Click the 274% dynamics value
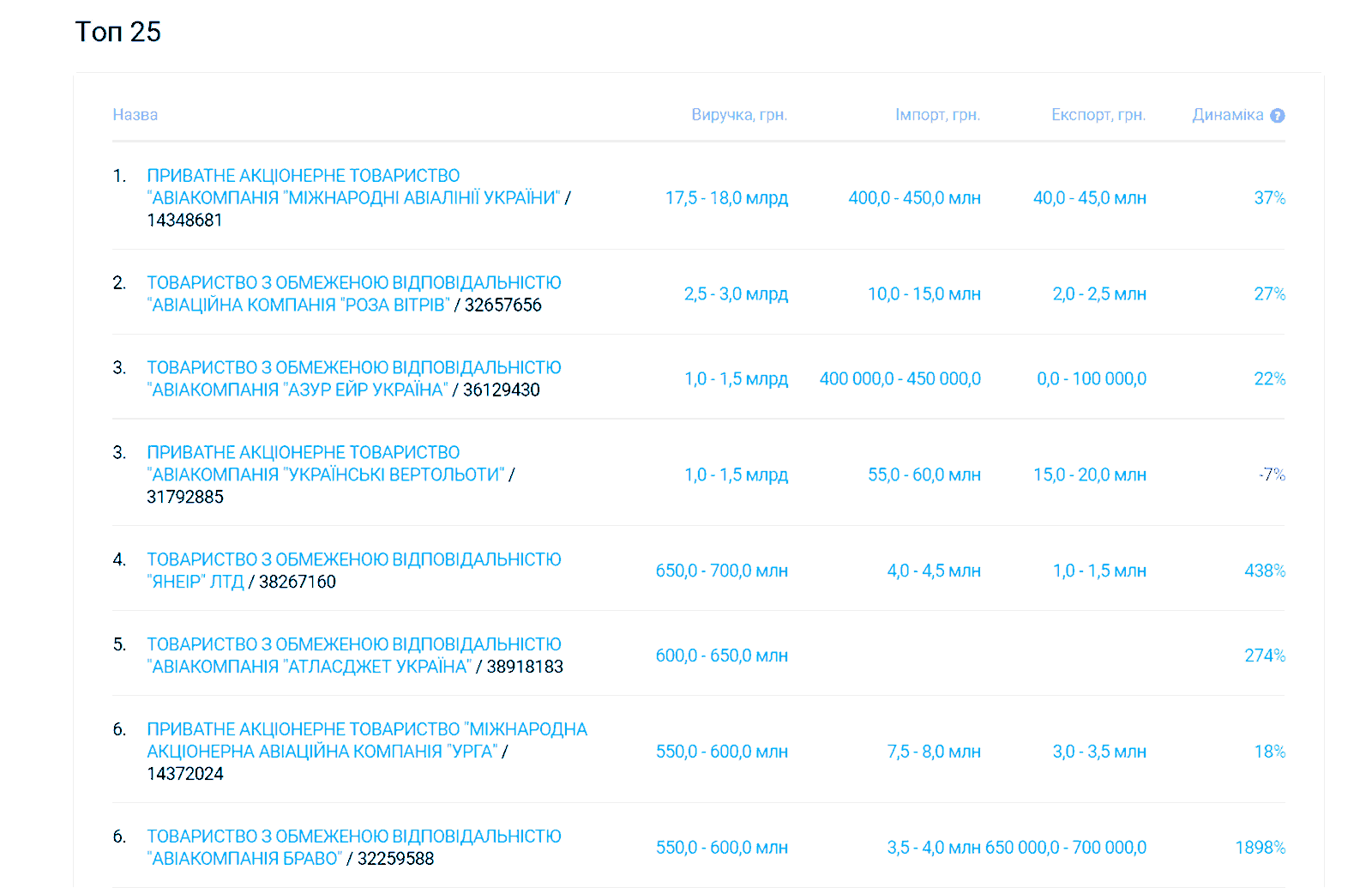Image resolution: width=1372 pixels, height=888 pixels. 1265,656
